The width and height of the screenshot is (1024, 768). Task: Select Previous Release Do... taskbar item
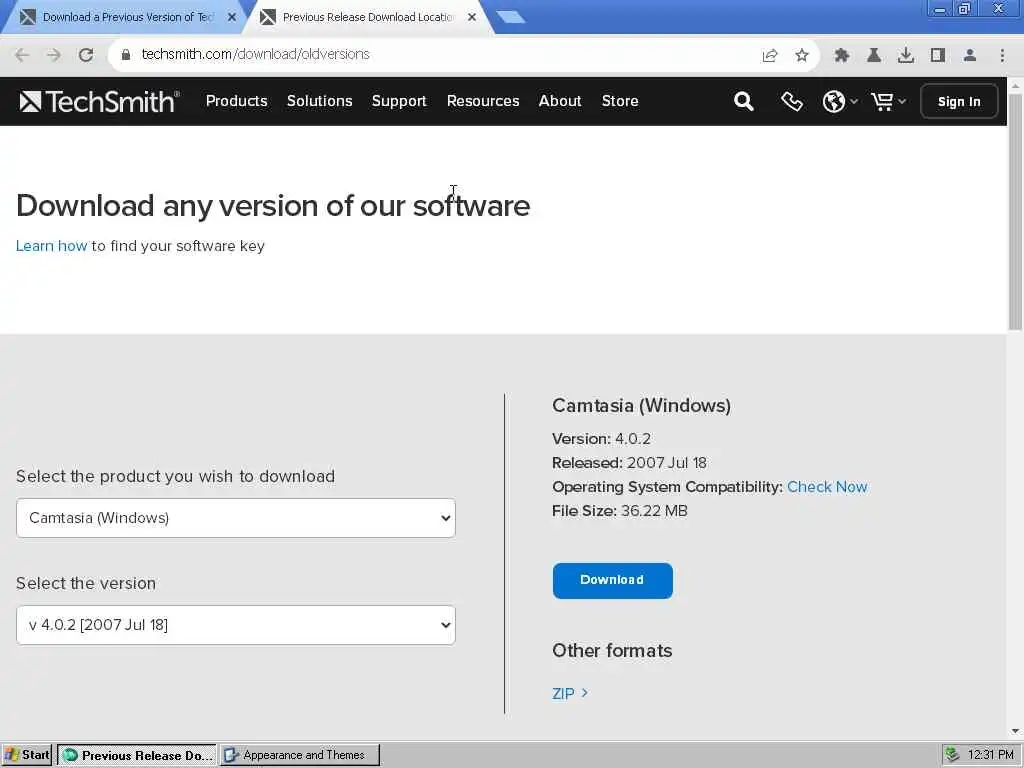point(137,755)
